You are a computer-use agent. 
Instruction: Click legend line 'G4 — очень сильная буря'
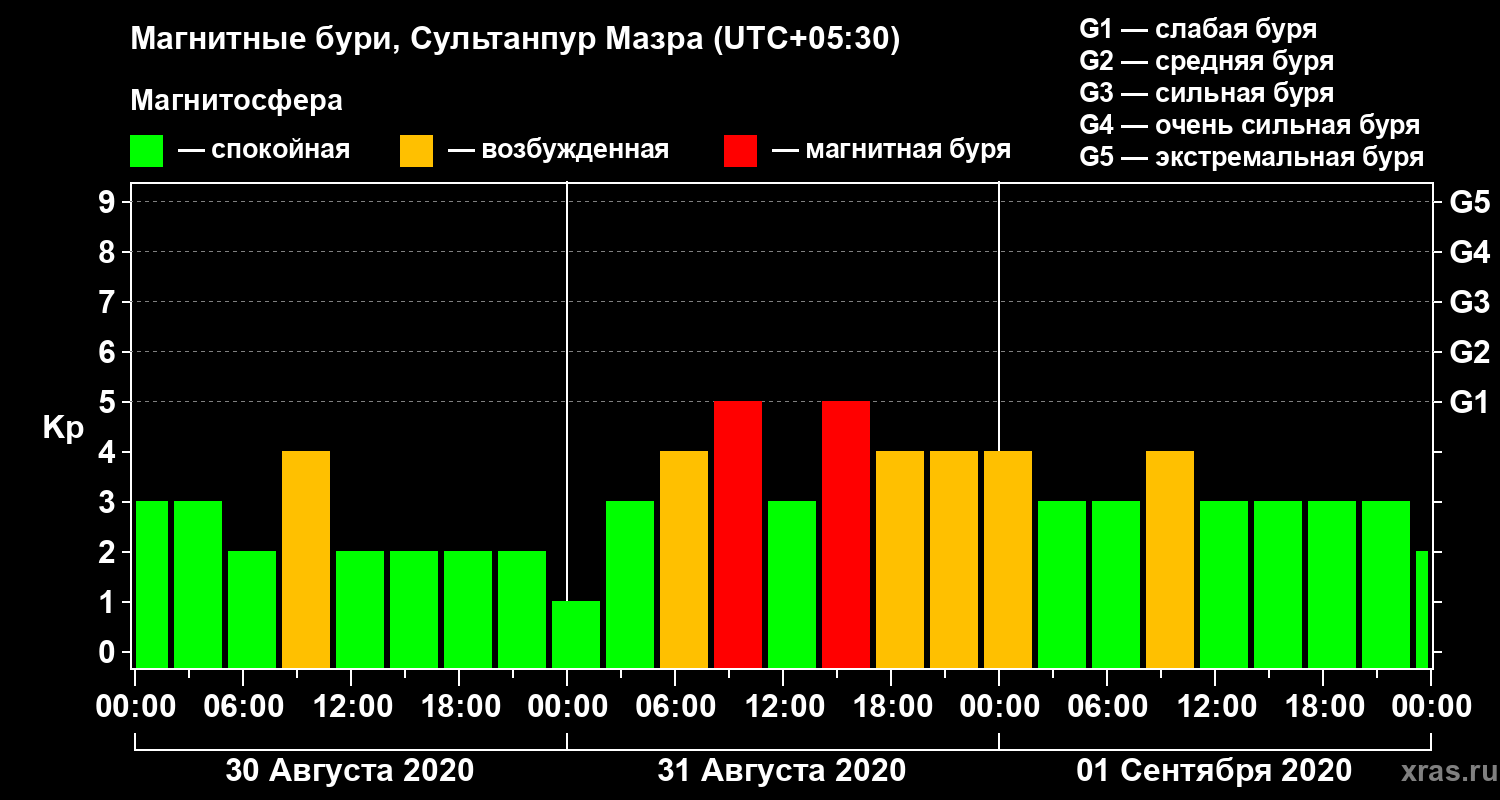point(1250,125)
